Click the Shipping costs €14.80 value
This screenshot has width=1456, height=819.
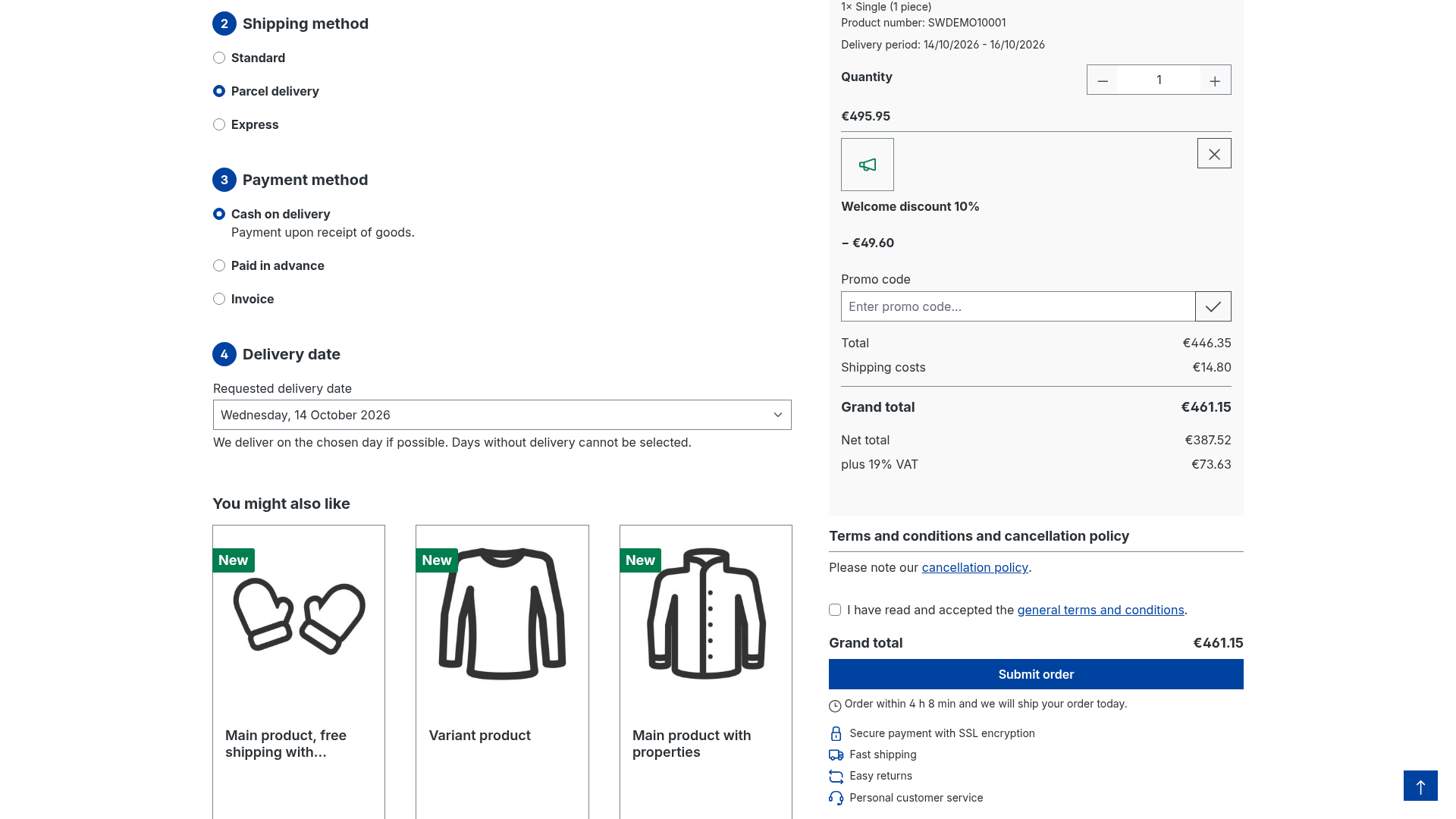click(1212, 367)
